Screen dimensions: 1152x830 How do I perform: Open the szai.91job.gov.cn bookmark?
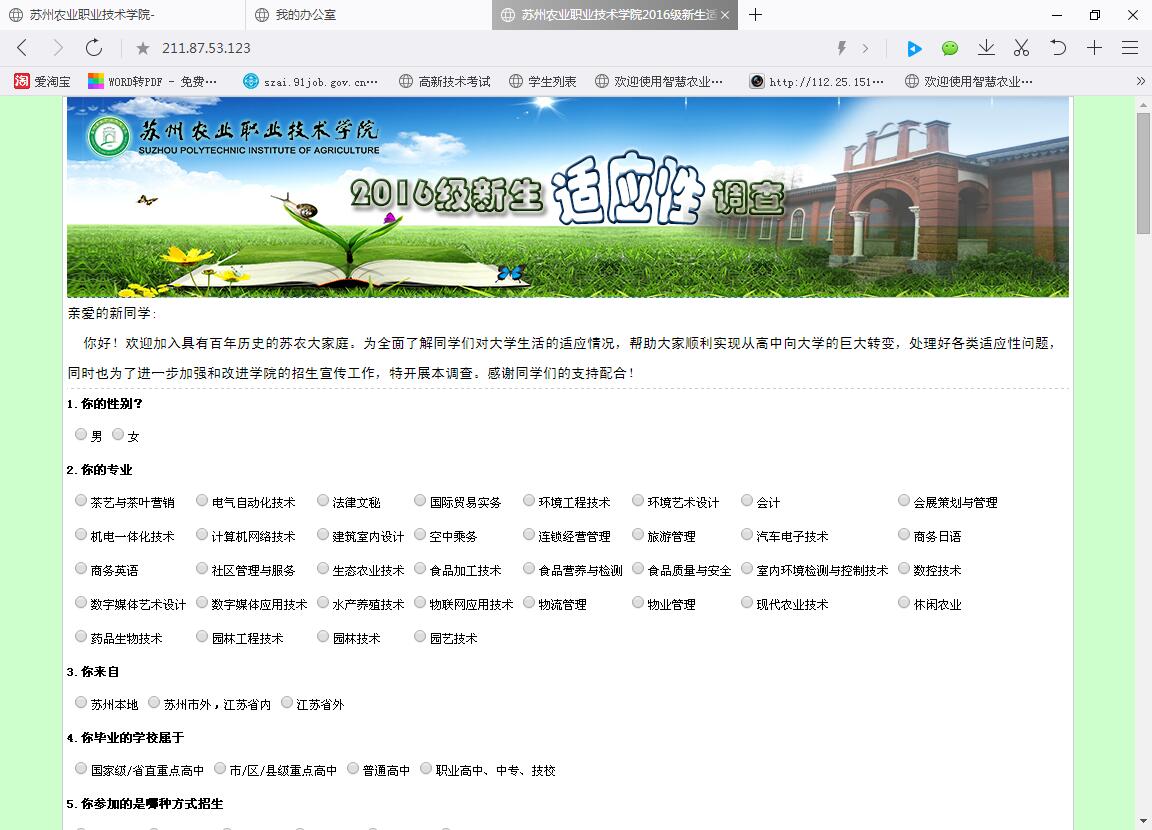[311, 82]
